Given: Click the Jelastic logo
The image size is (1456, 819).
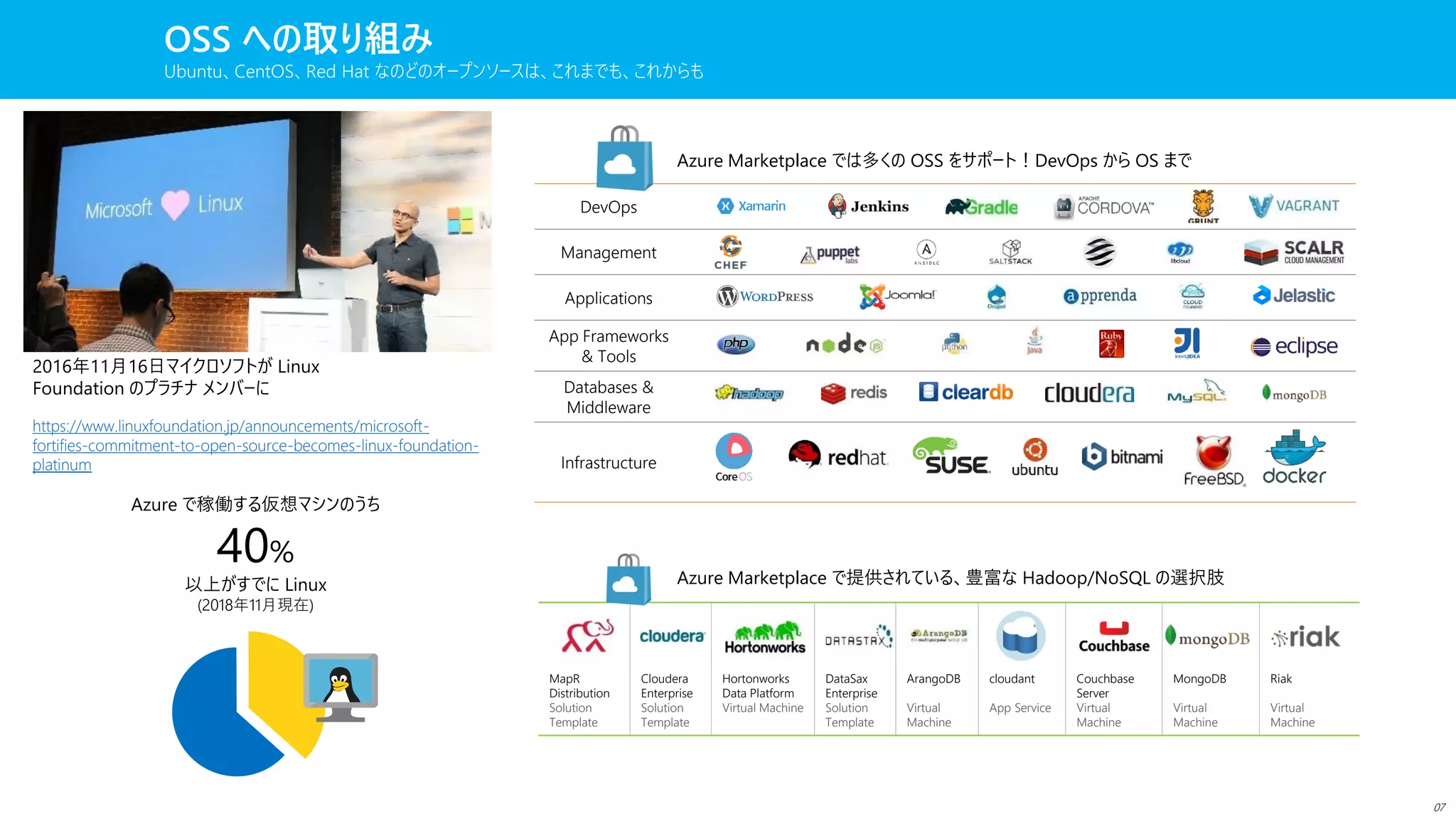Looking at the screenshot, I should coord(1293,295).
